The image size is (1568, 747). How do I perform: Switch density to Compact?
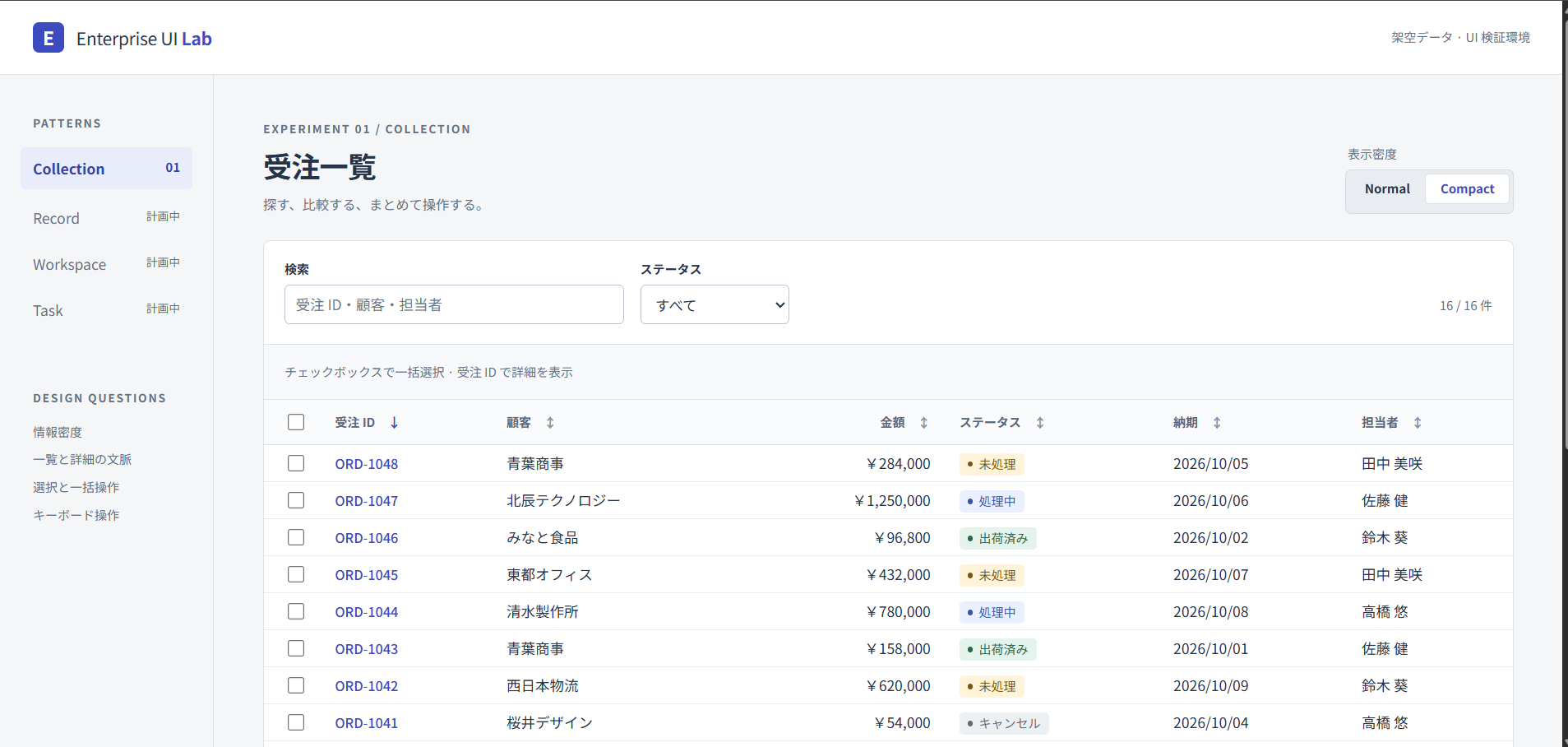[1467, 188]
